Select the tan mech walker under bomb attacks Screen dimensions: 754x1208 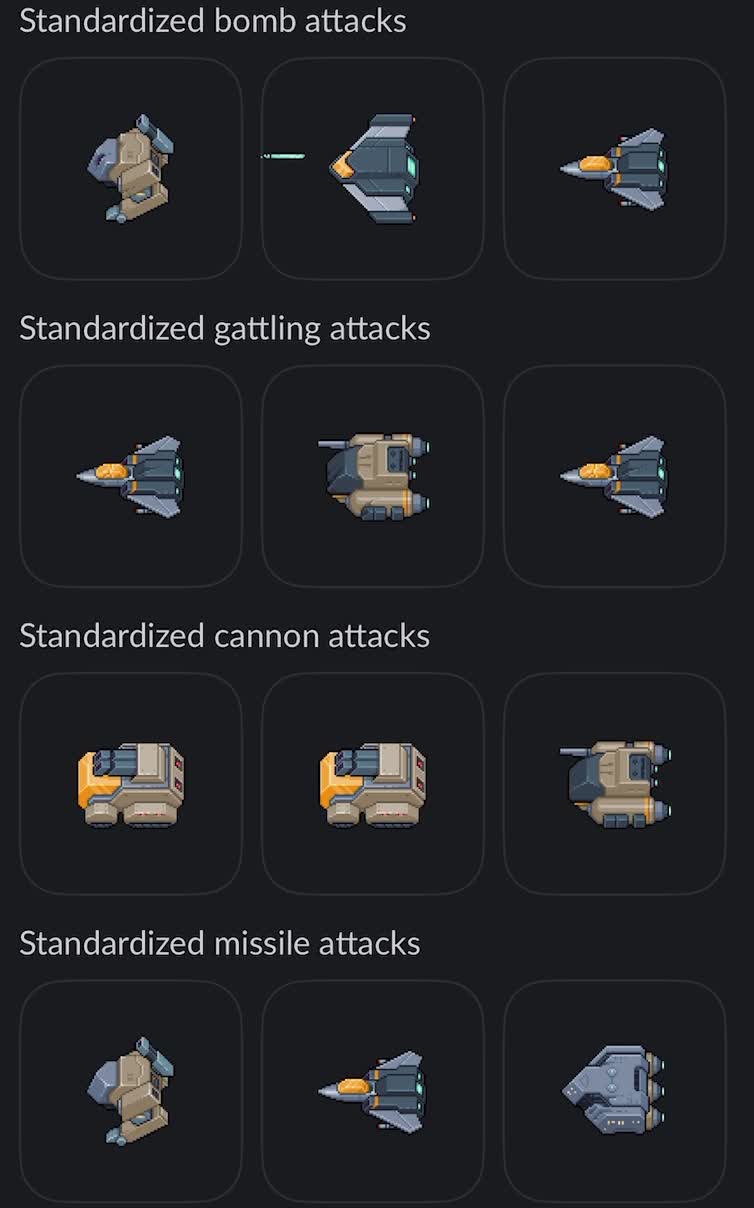point(131,168)
